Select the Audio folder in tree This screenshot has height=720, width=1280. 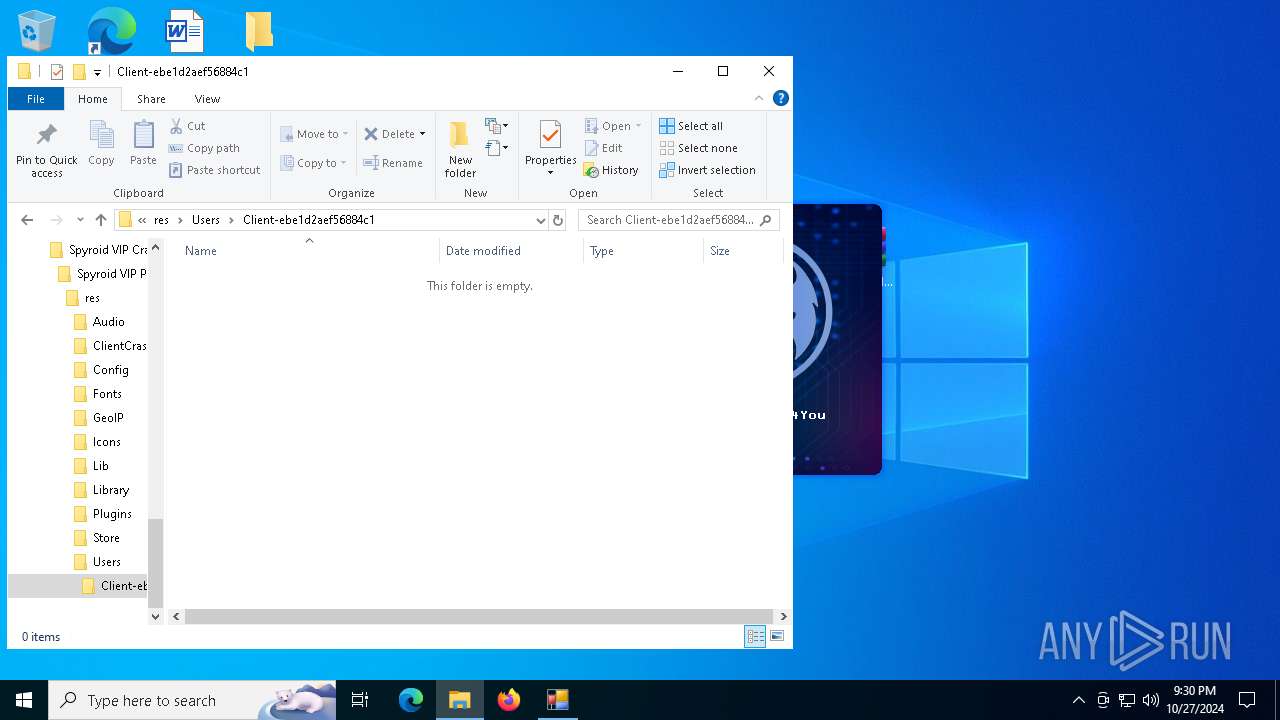pyautogui.click(x=109, y=322)
